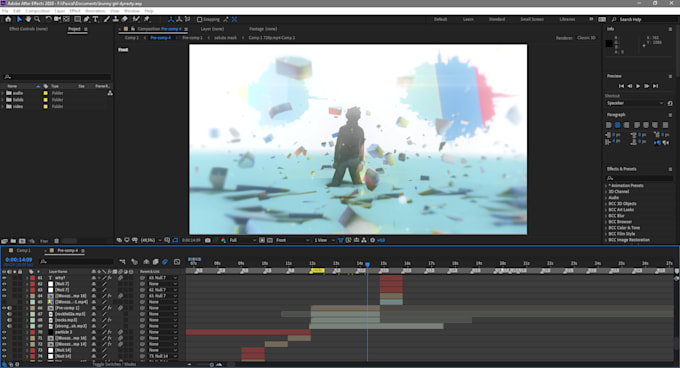Open the Window menu
The image size is (680, 368).
point(132,11)
